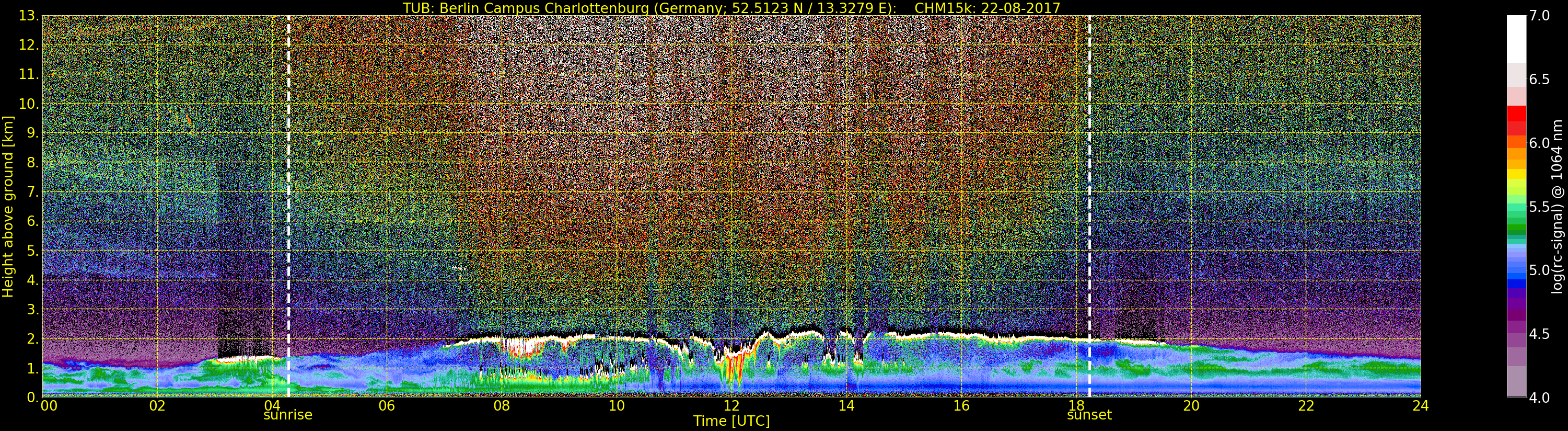The width and height of the screenshot is (1568, 431).
Task: Click the 3 km tick on the height axis
Action: 32,309
